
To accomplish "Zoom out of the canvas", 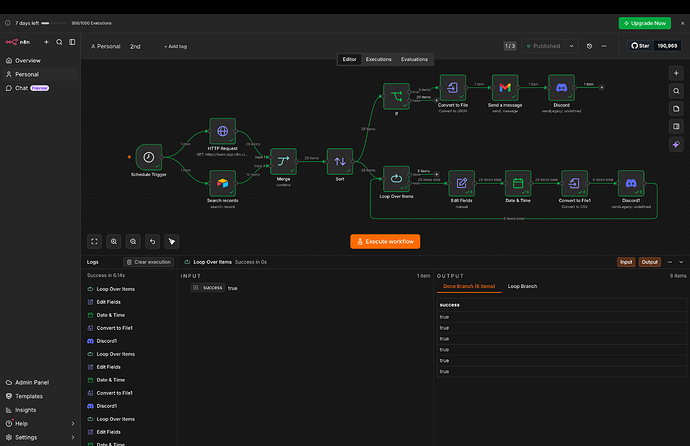I will tap(133, 241).
